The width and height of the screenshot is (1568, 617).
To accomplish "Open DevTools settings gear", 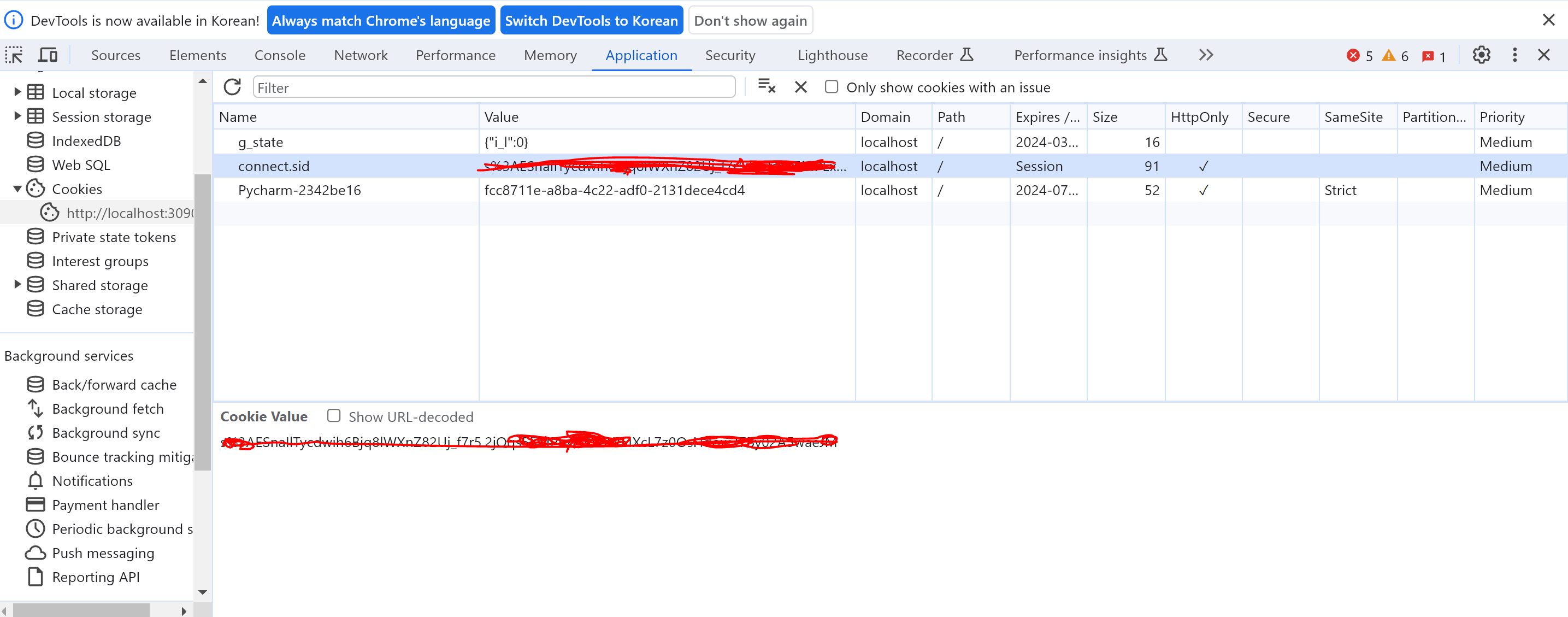I will tap(1481, 55).
